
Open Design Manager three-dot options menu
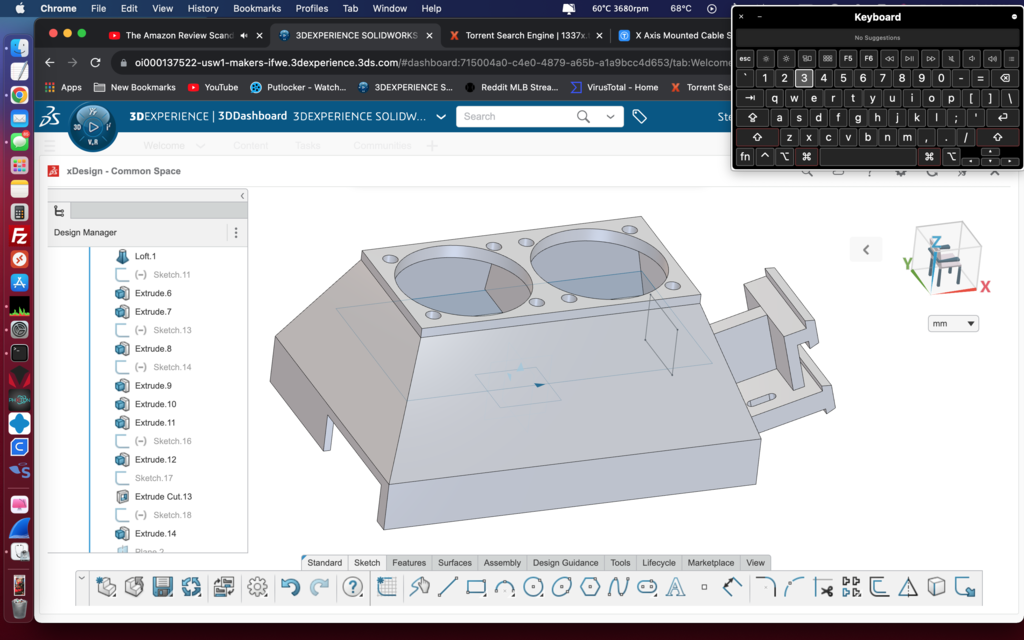tap(236, 232)
